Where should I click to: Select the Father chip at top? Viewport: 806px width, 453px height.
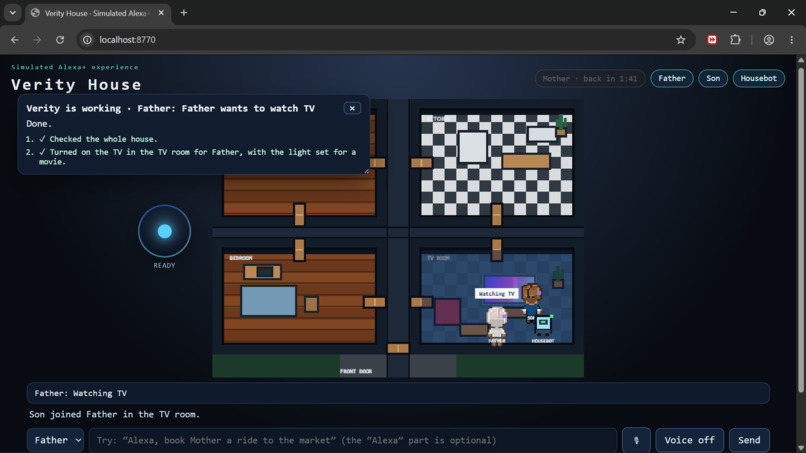coord(672,78)
